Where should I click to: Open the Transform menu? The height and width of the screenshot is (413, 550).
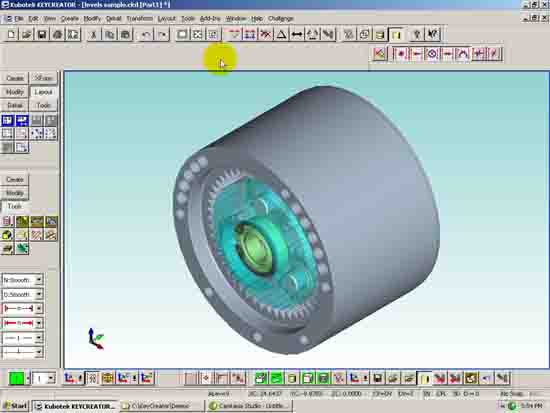point(139,19)
